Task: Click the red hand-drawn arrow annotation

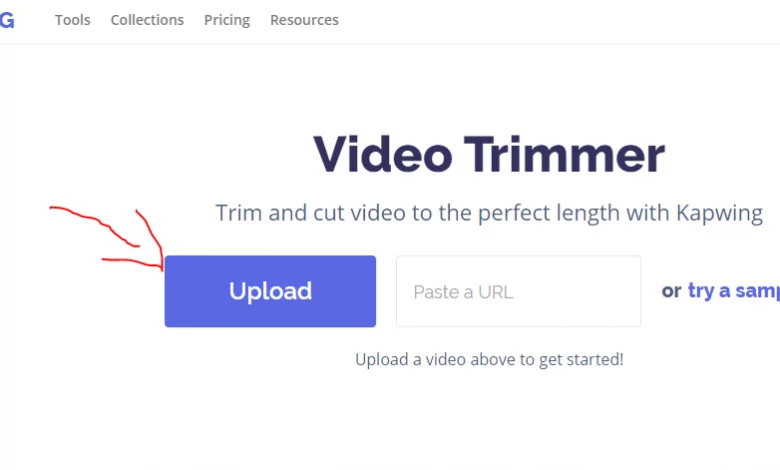Action: tap(107, 239)
